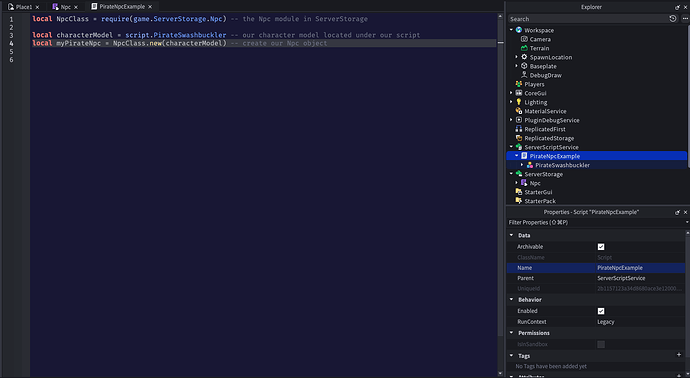690x378 pixels.
Task: Click the StarterPack icon
Action: tap(519, 201)
